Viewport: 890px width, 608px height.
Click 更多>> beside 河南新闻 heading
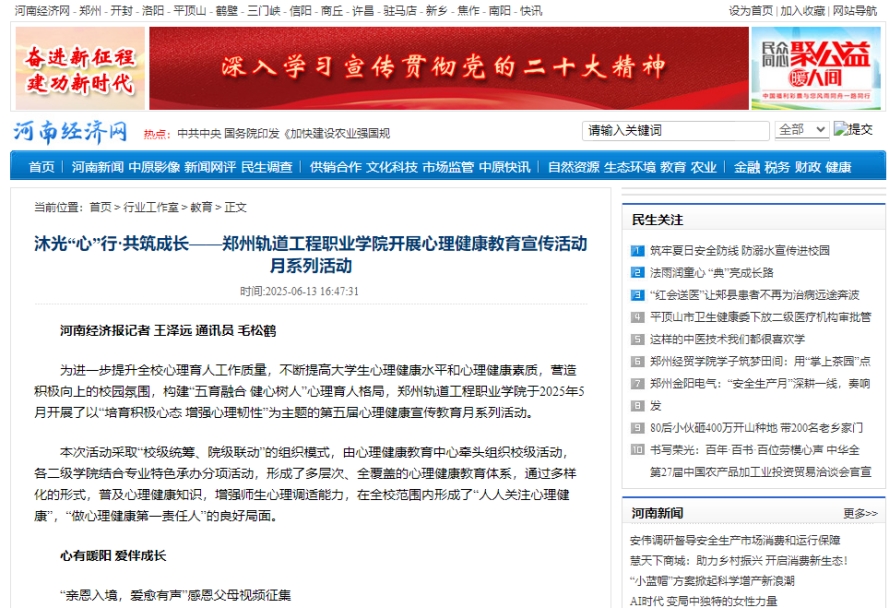[860, 513]
